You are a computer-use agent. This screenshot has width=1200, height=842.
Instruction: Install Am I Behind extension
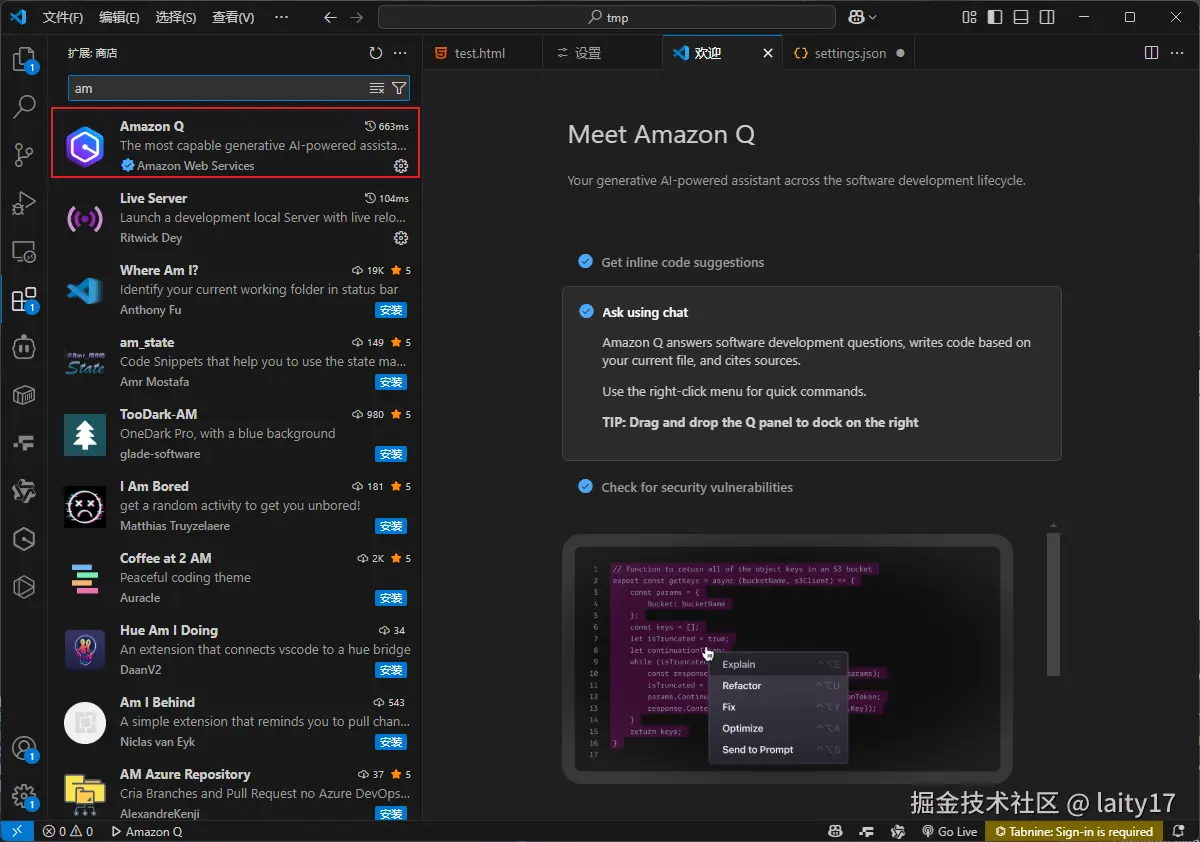[391, 742]
